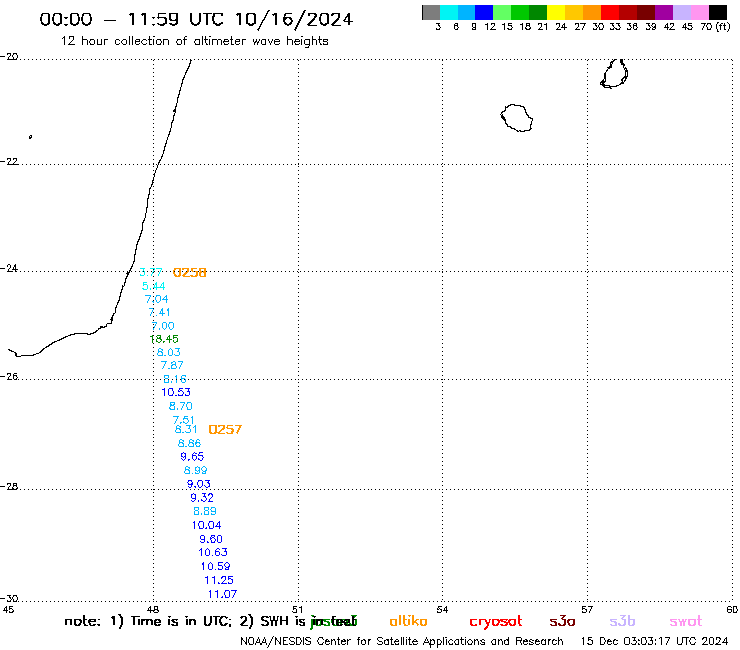Screen dimensions: 740x650
Task: Click the 10.63 wave height value
Action: point(213,552)
